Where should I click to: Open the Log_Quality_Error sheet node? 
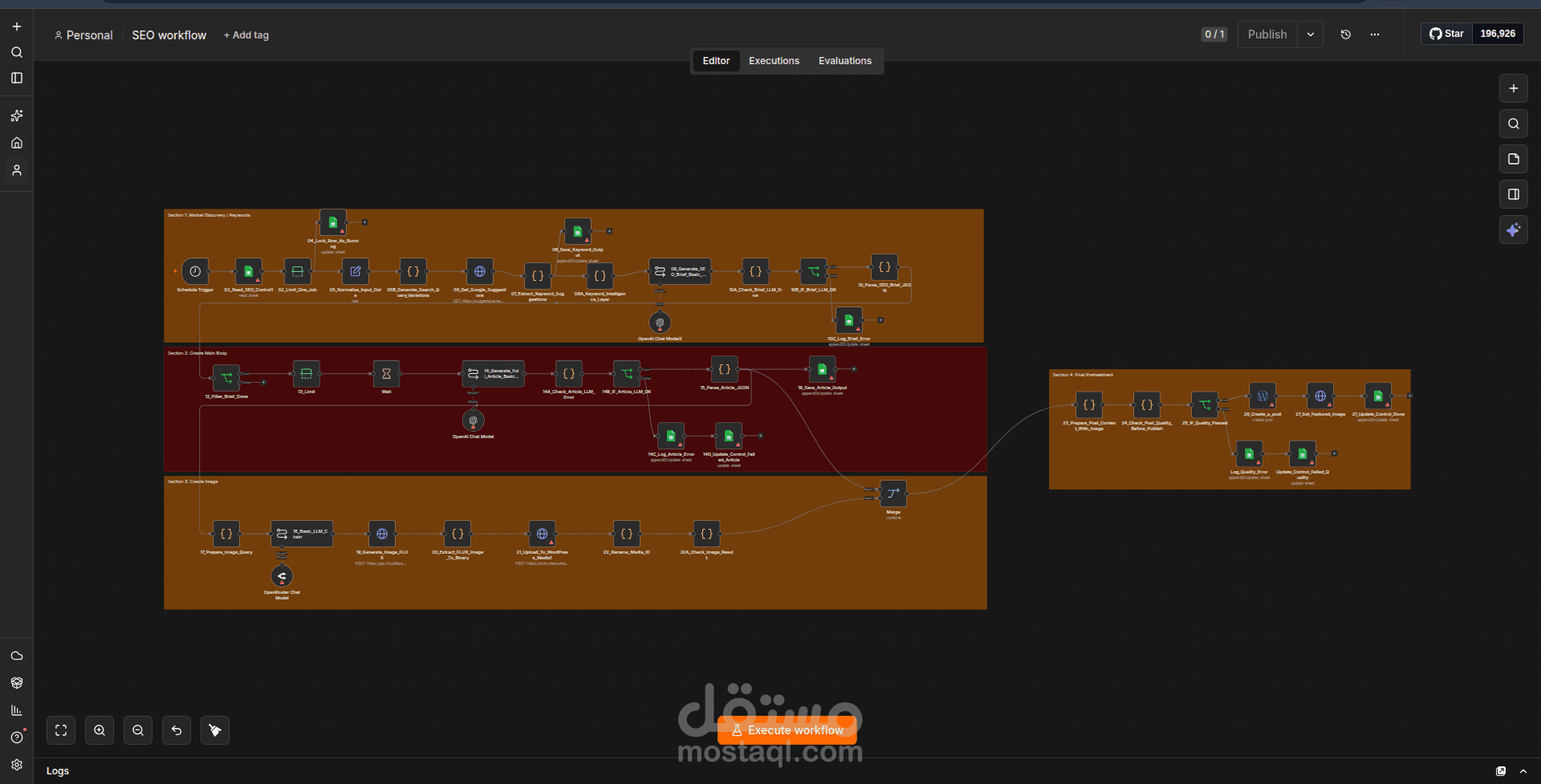tap(1249, 454)
